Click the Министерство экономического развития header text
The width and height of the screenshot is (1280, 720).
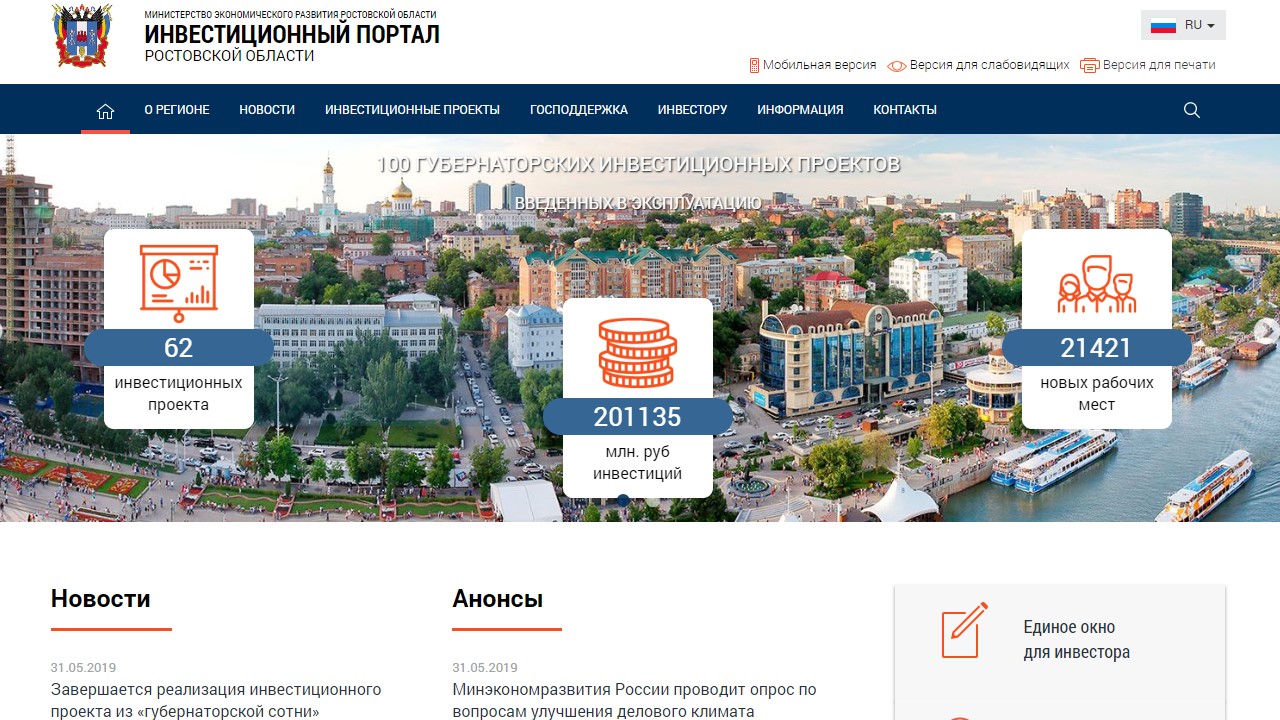click(290, 15)
